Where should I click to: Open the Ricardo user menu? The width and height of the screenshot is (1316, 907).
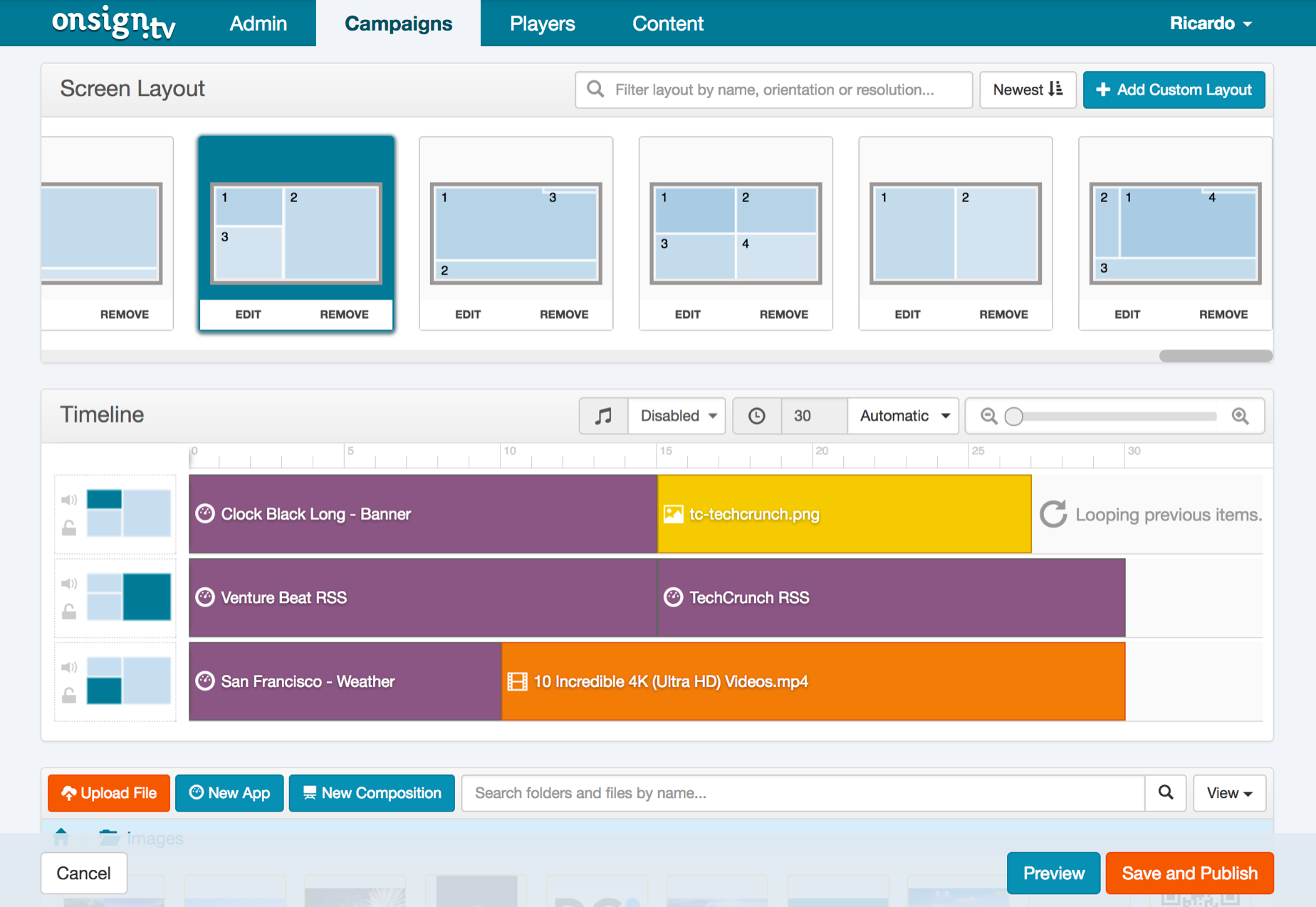point(1210,23)
